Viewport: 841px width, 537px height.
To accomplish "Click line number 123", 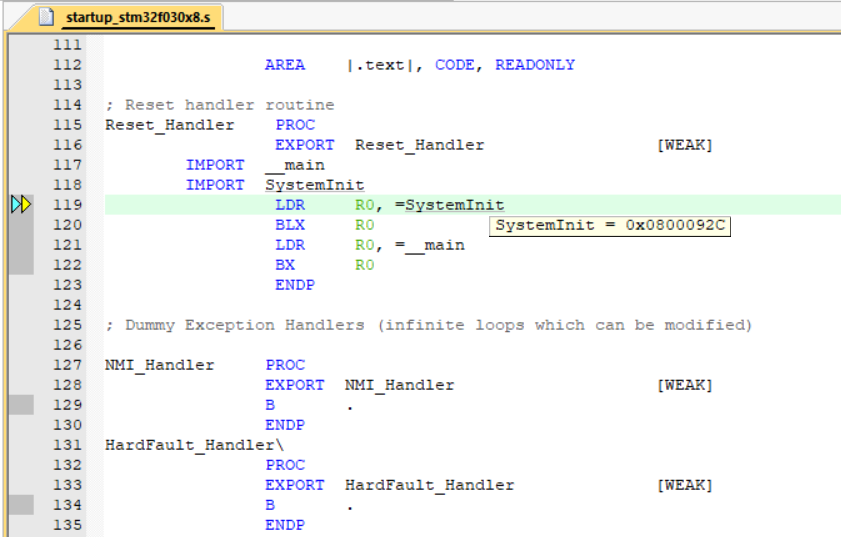I will point(68,285).
